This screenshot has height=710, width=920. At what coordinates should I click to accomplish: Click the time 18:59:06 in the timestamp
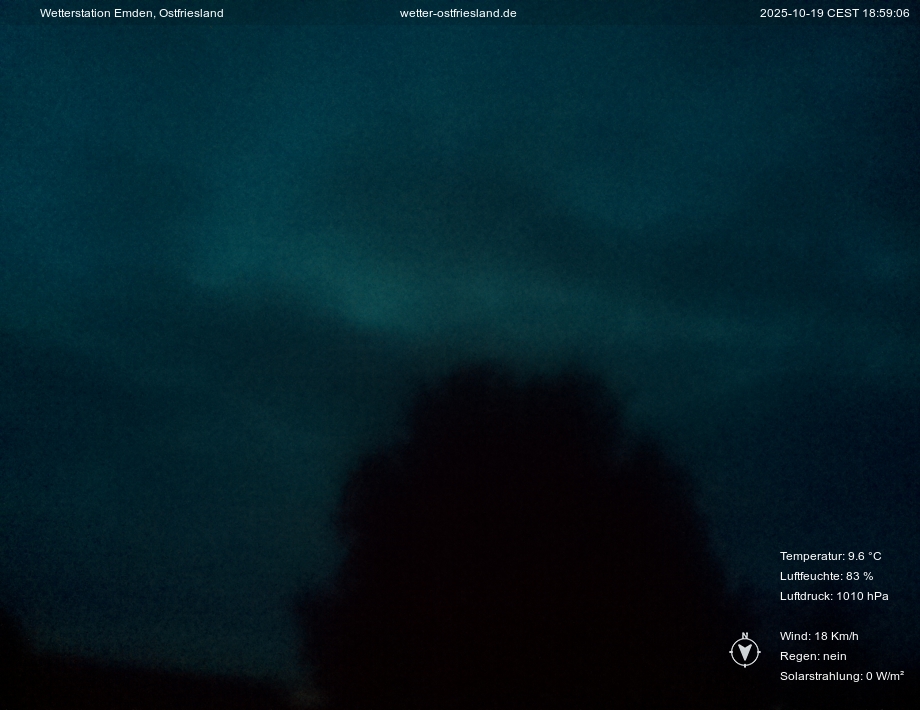[x=886, y=13]
